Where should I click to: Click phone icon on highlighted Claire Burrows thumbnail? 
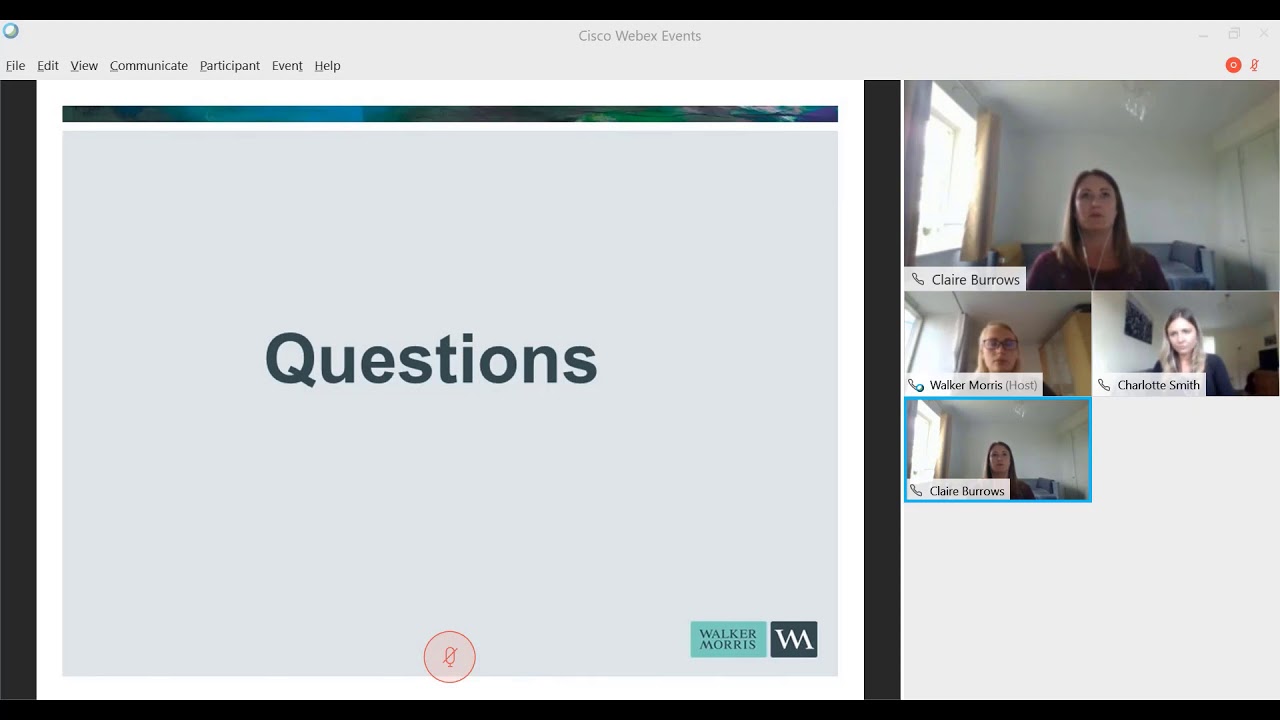coord(916,491)
